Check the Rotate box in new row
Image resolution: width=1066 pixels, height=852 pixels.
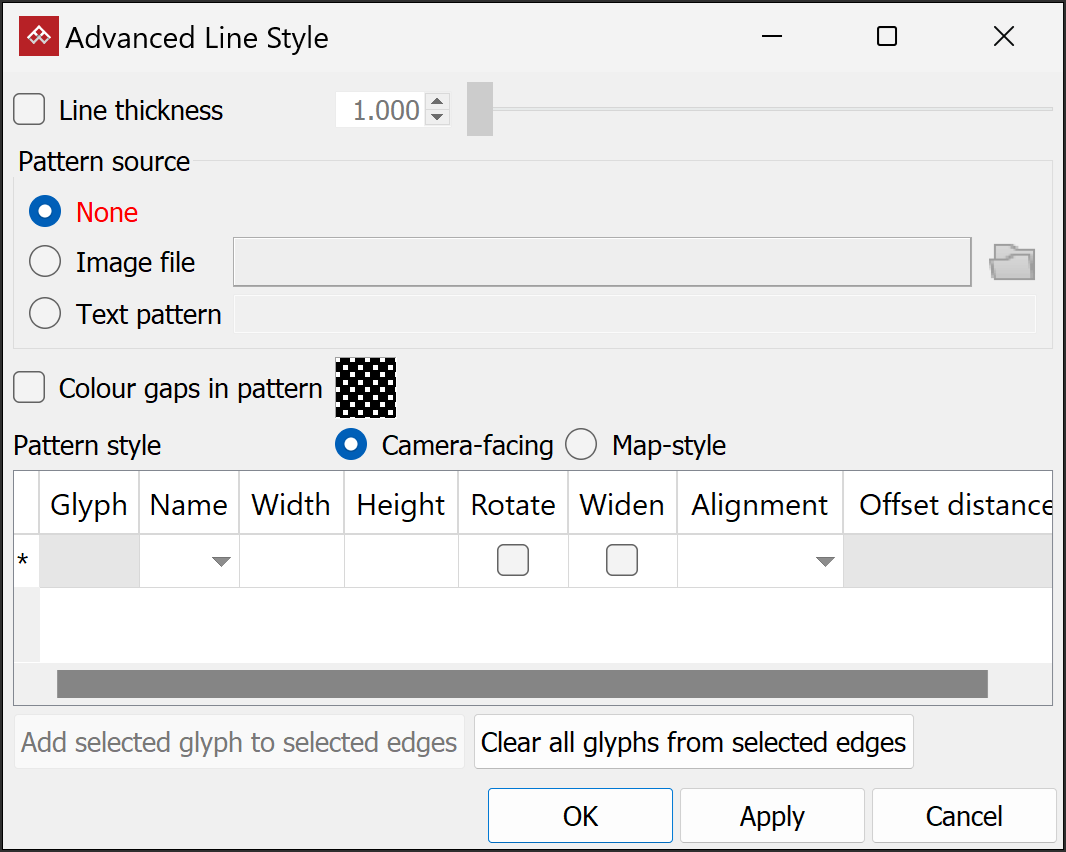(513, 561)
